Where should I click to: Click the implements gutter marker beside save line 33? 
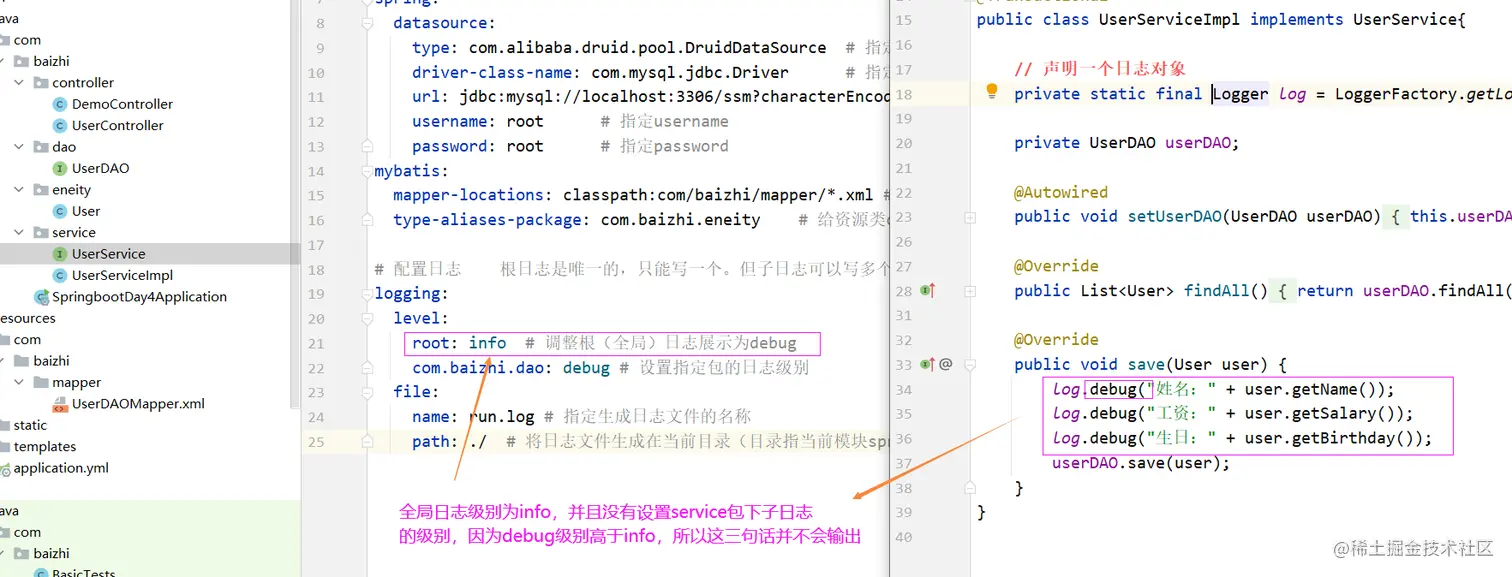pyautogui.click(x=927, y=365)
